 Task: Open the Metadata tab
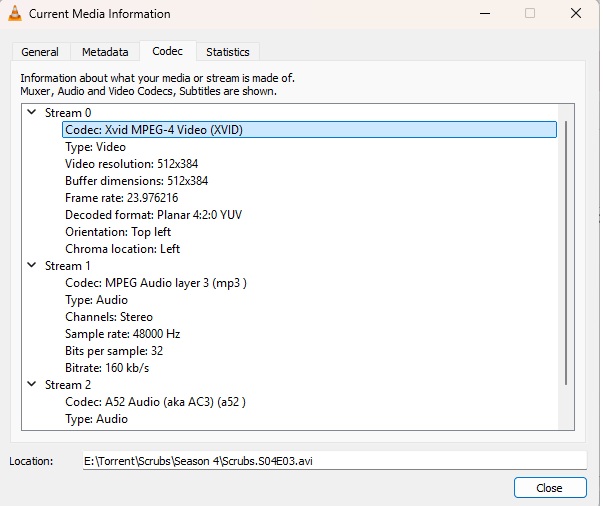[x=105, y=52]
